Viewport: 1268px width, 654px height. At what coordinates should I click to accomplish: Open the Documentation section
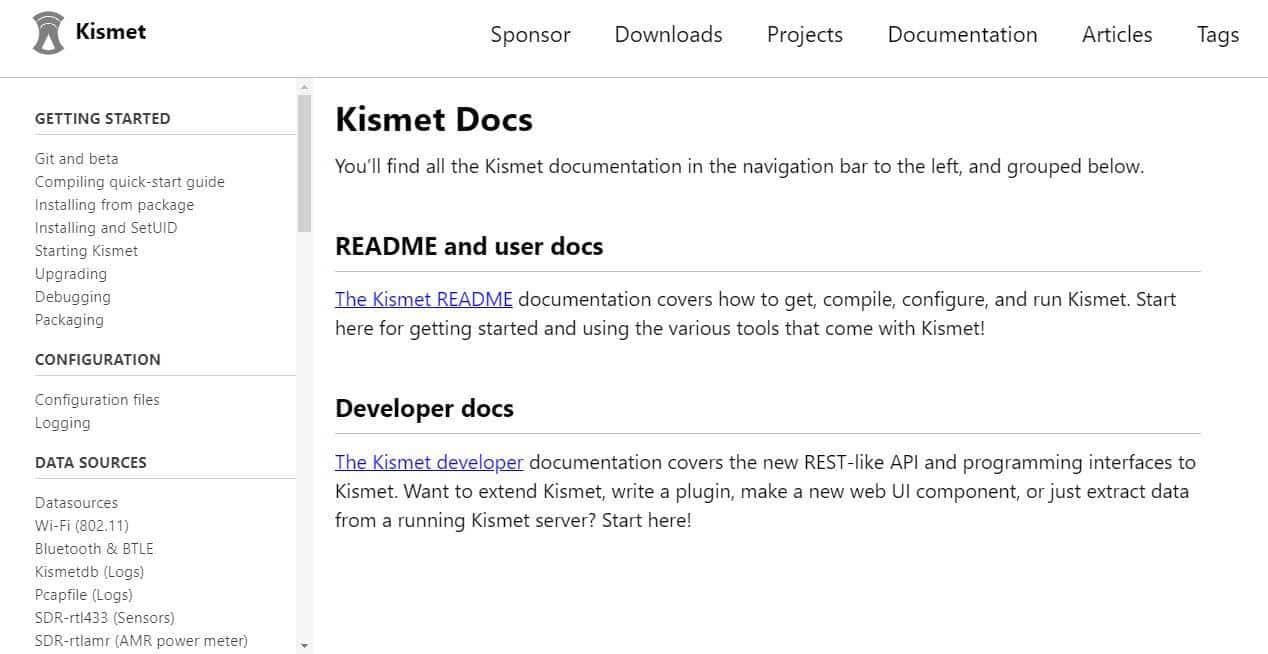(x=961, y=34)
